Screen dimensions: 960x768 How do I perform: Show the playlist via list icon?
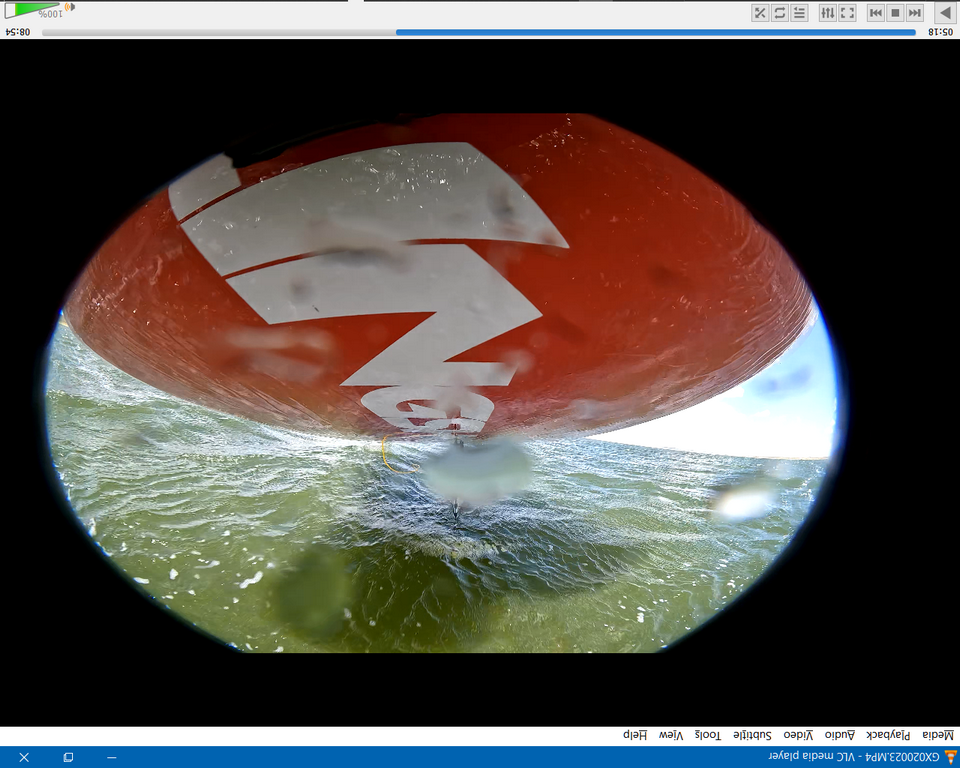pyautogui.click(x=799, y=13)
